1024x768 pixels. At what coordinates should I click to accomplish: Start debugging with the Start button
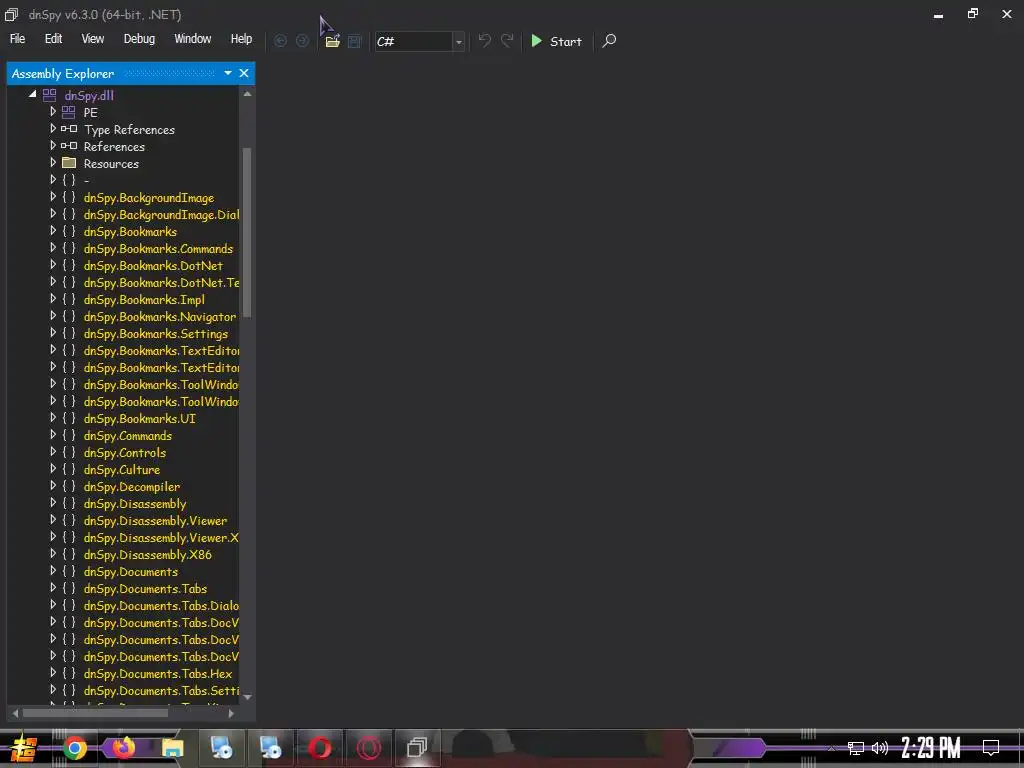(556, 41)
